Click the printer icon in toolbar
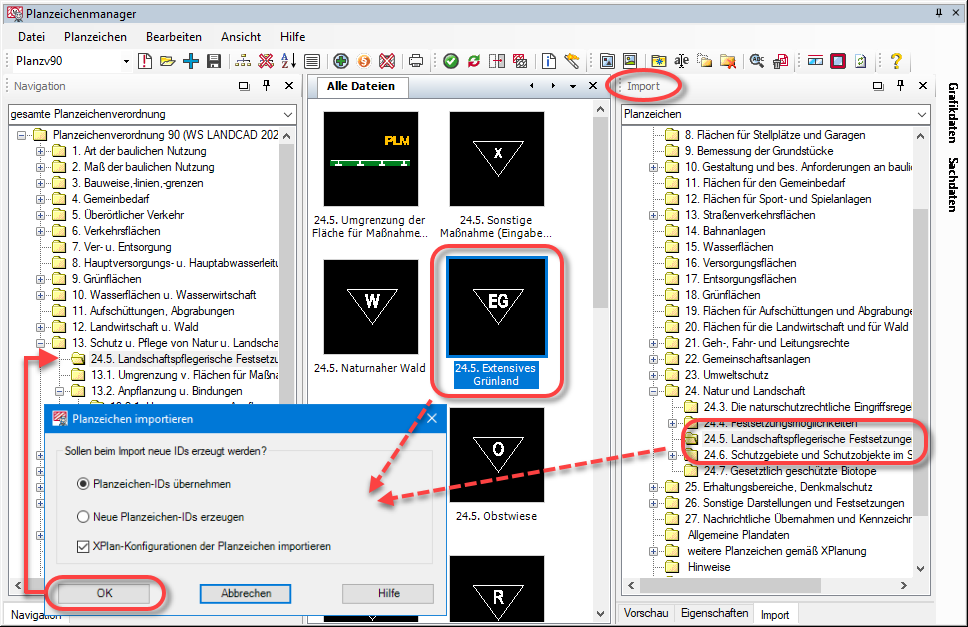Screen dimensions: 968x627 click(x=416, y=61)
